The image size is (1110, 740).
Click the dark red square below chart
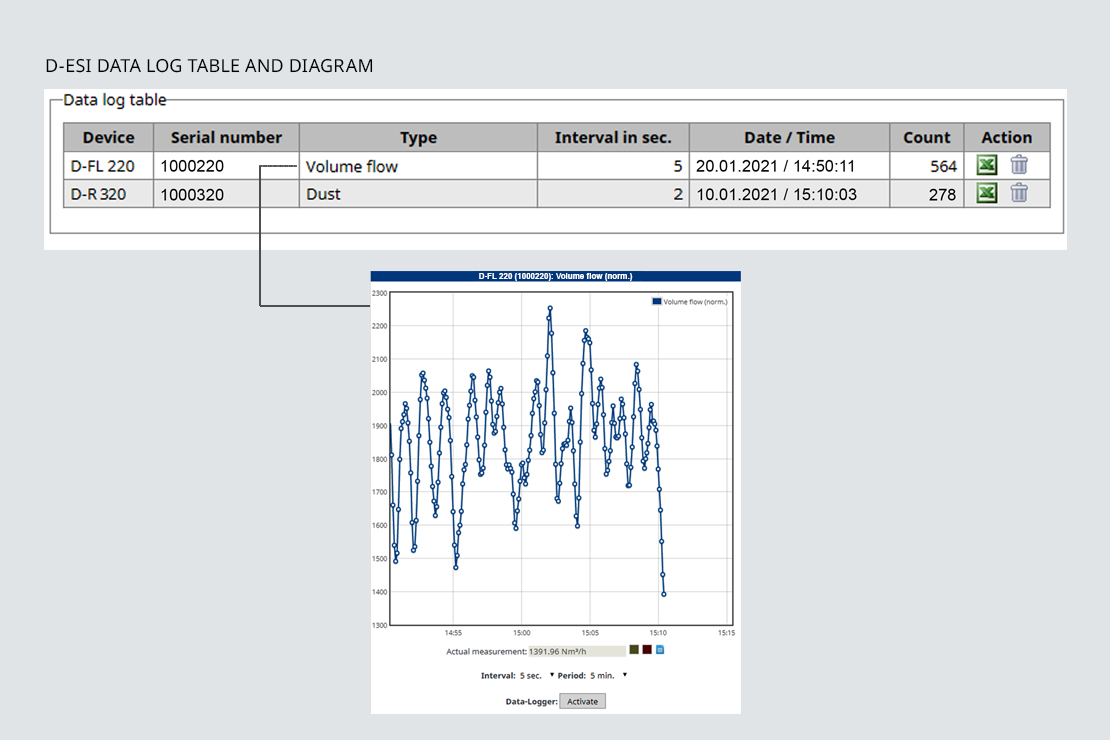point(647,650)
